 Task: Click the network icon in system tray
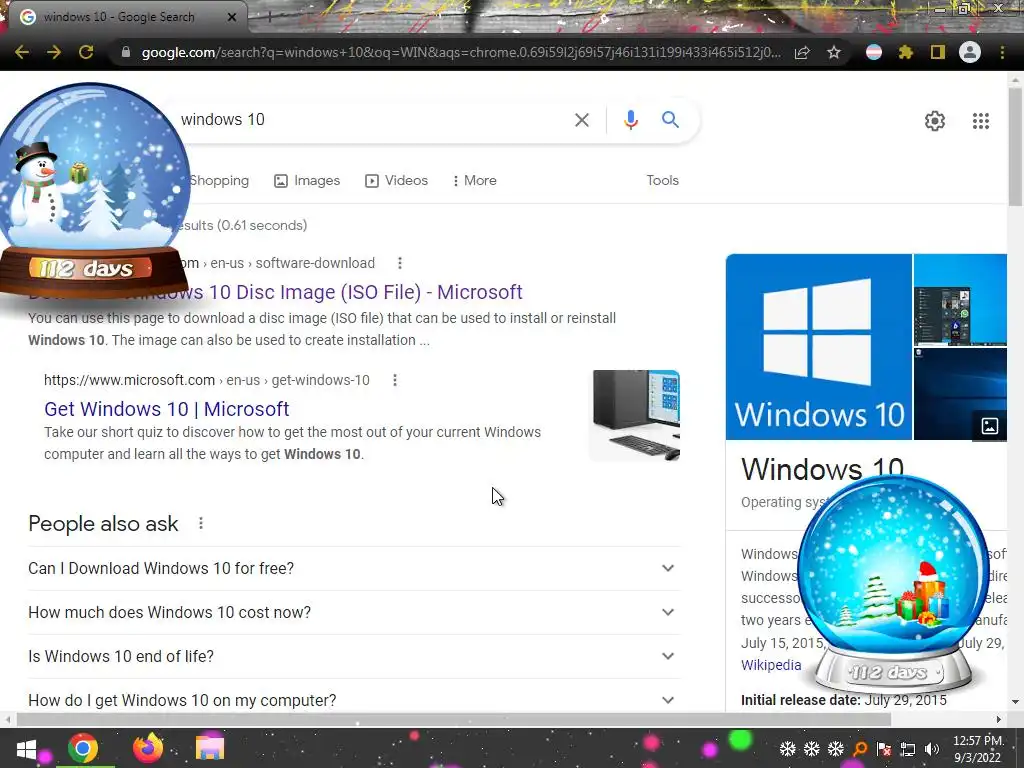(907, 749)
